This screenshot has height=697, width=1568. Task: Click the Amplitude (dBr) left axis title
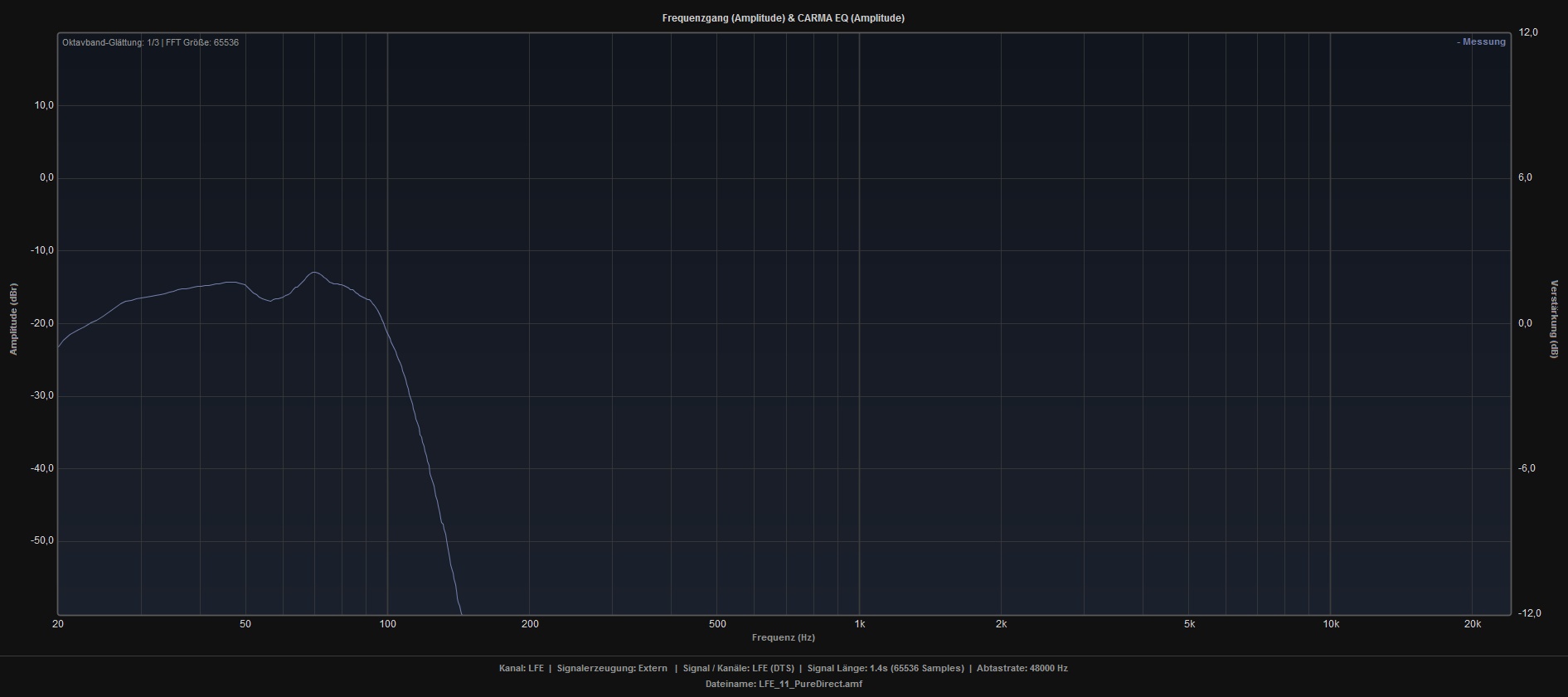pyautogui.click(x=13, y=319)
